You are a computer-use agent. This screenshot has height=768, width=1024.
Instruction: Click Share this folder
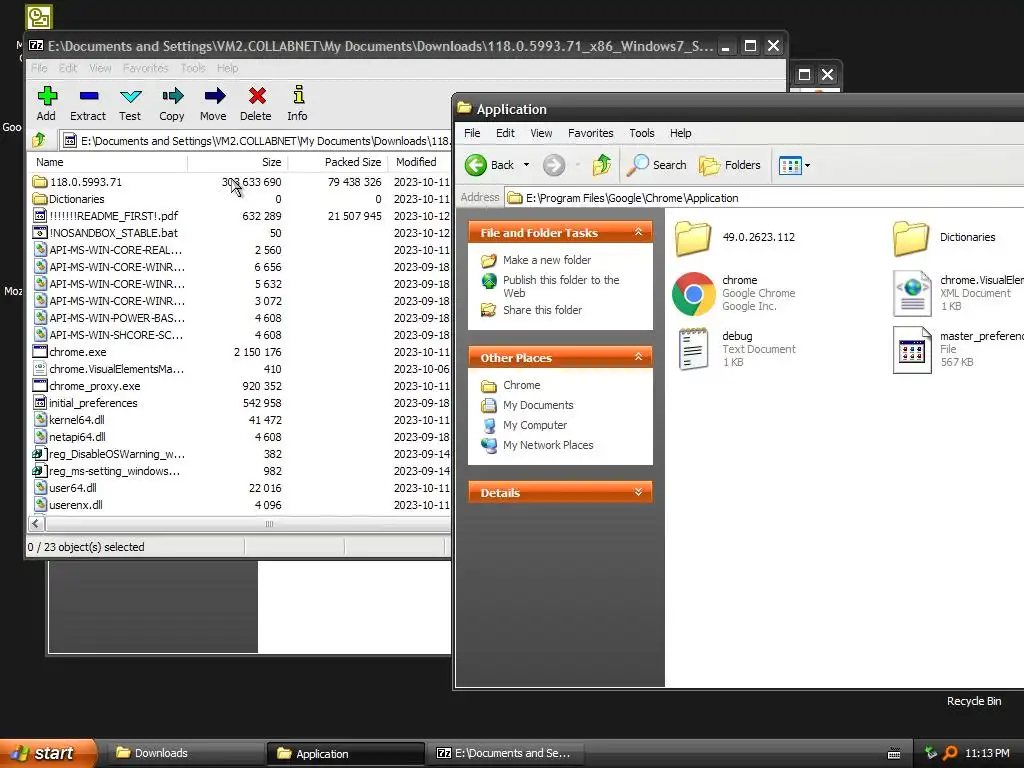pyautogui.click(x=542, y=310)
